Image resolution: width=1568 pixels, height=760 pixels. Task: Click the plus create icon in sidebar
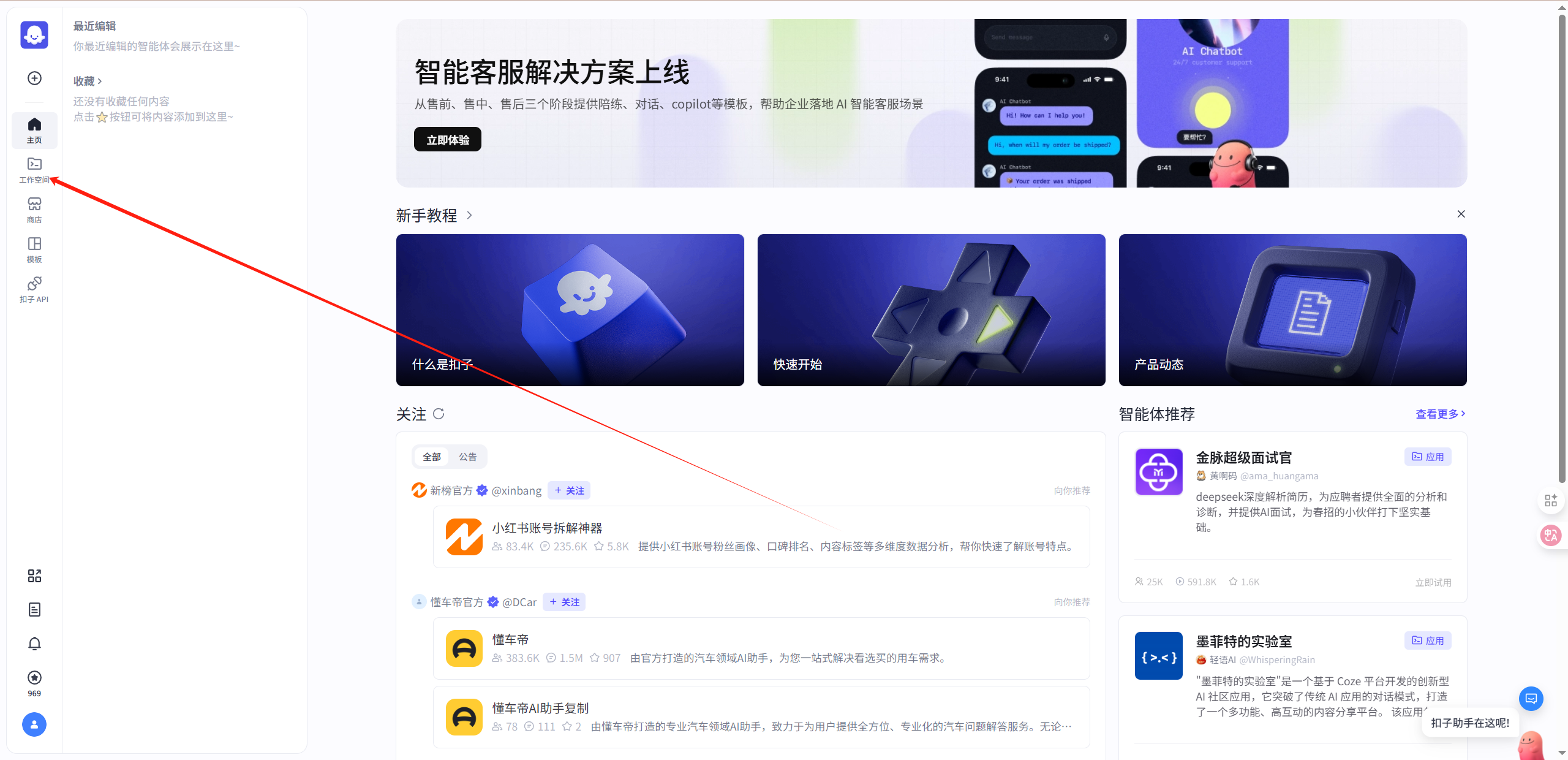point(34,78)
